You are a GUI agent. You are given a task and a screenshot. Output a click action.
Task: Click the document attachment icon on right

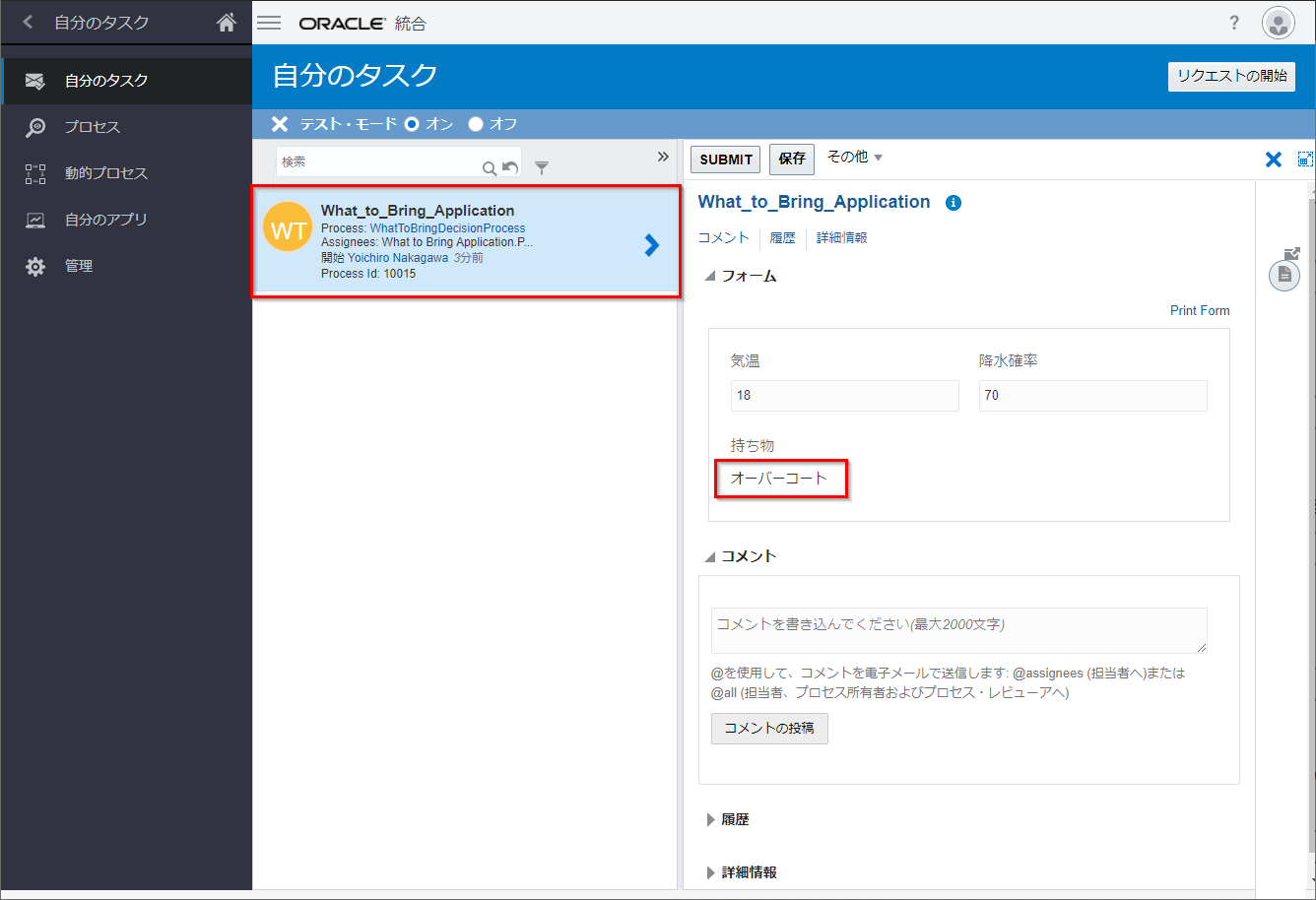[1283, 275]
